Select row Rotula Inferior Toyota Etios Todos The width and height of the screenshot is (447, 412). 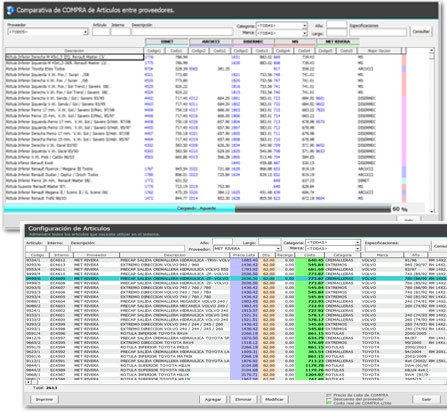(204, 69)
